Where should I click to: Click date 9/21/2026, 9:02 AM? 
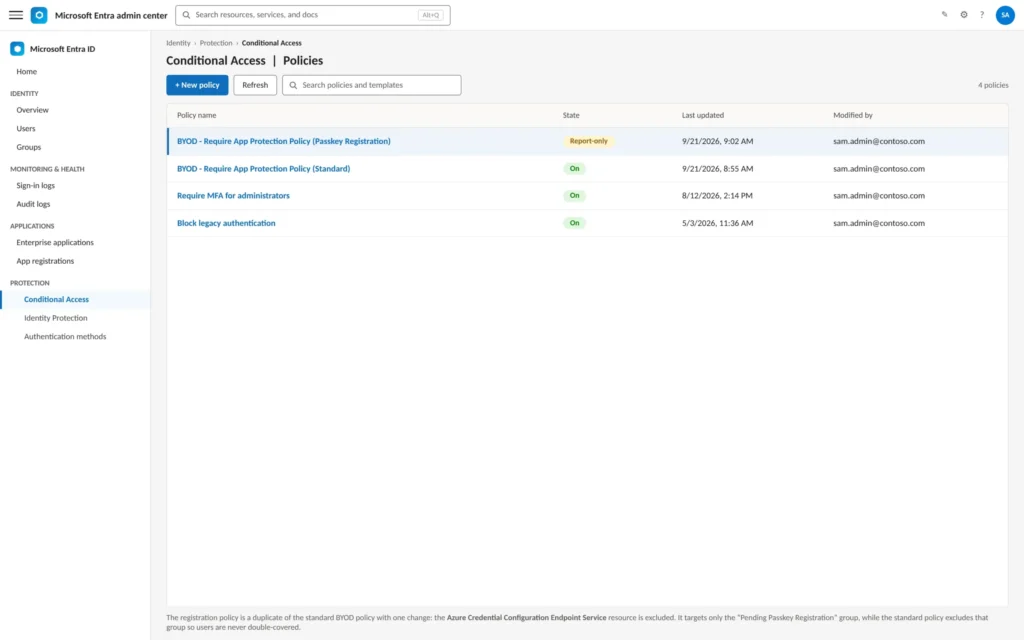point(718,141)
